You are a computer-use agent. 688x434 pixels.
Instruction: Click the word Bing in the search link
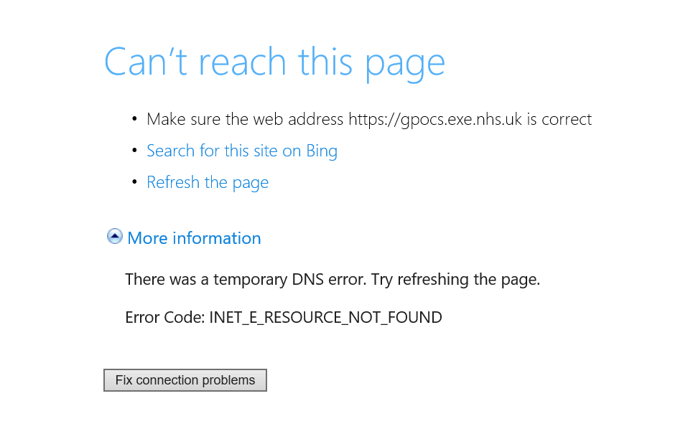coord(322,151)
